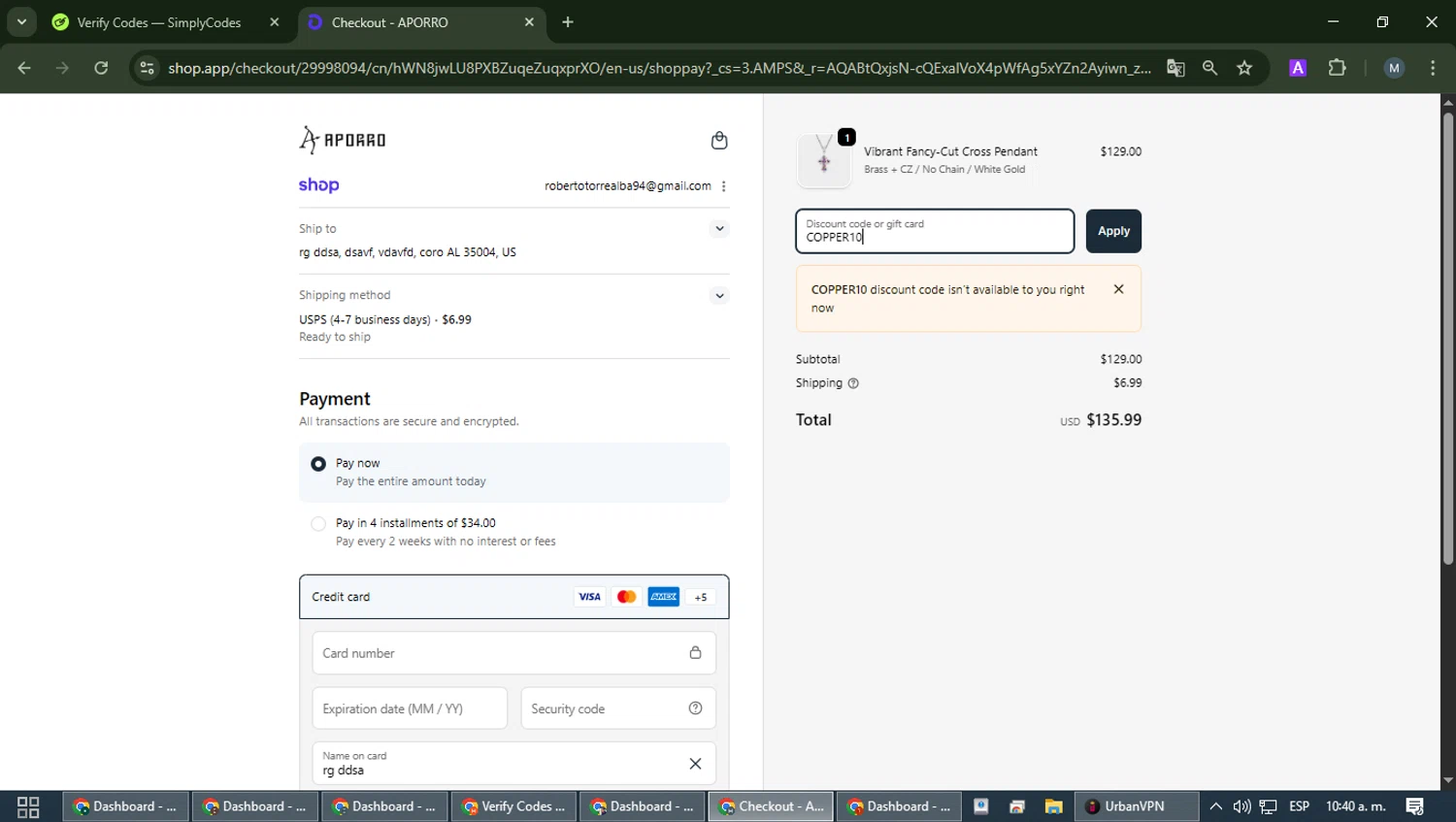
Task: Click the Shop Pay logo
Action: pos(318,184)
